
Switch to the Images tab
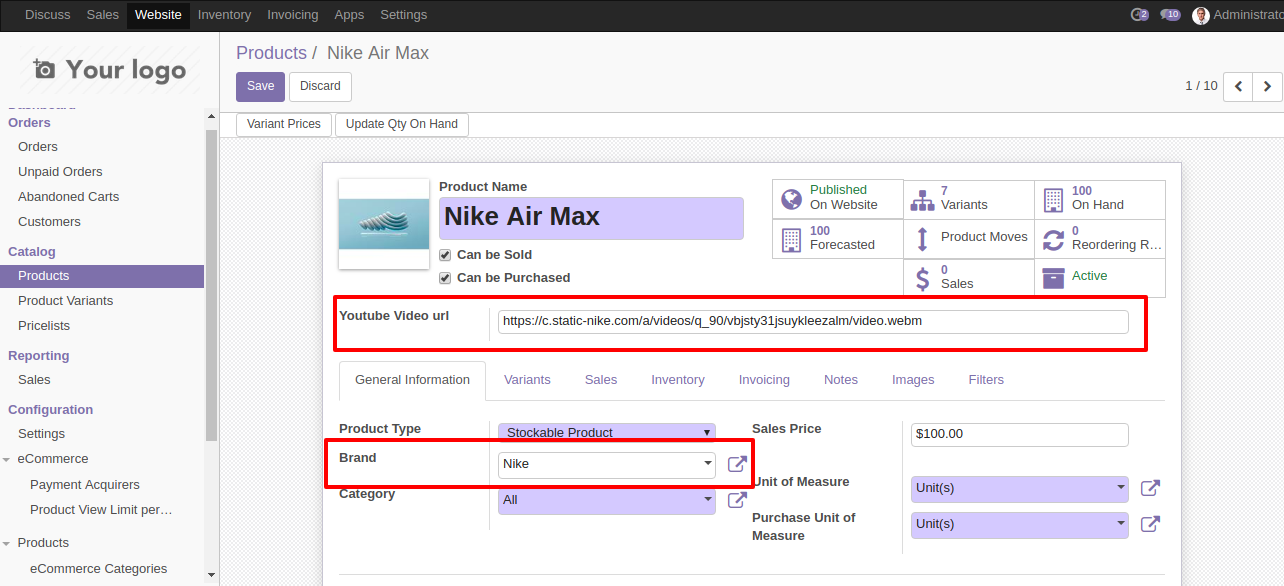[913, 380]
